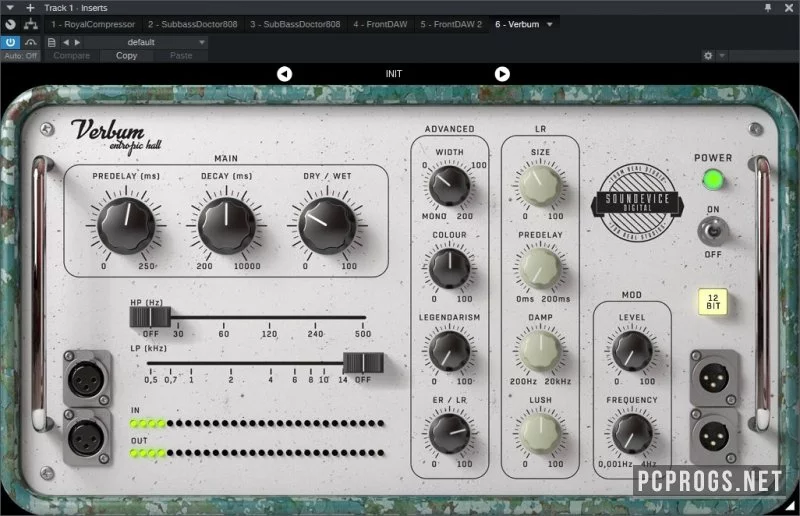Screen dimensions: 800x516
Task: Click the plus icon beside Track 1 Inserts
Action: [x=30, y=8]
